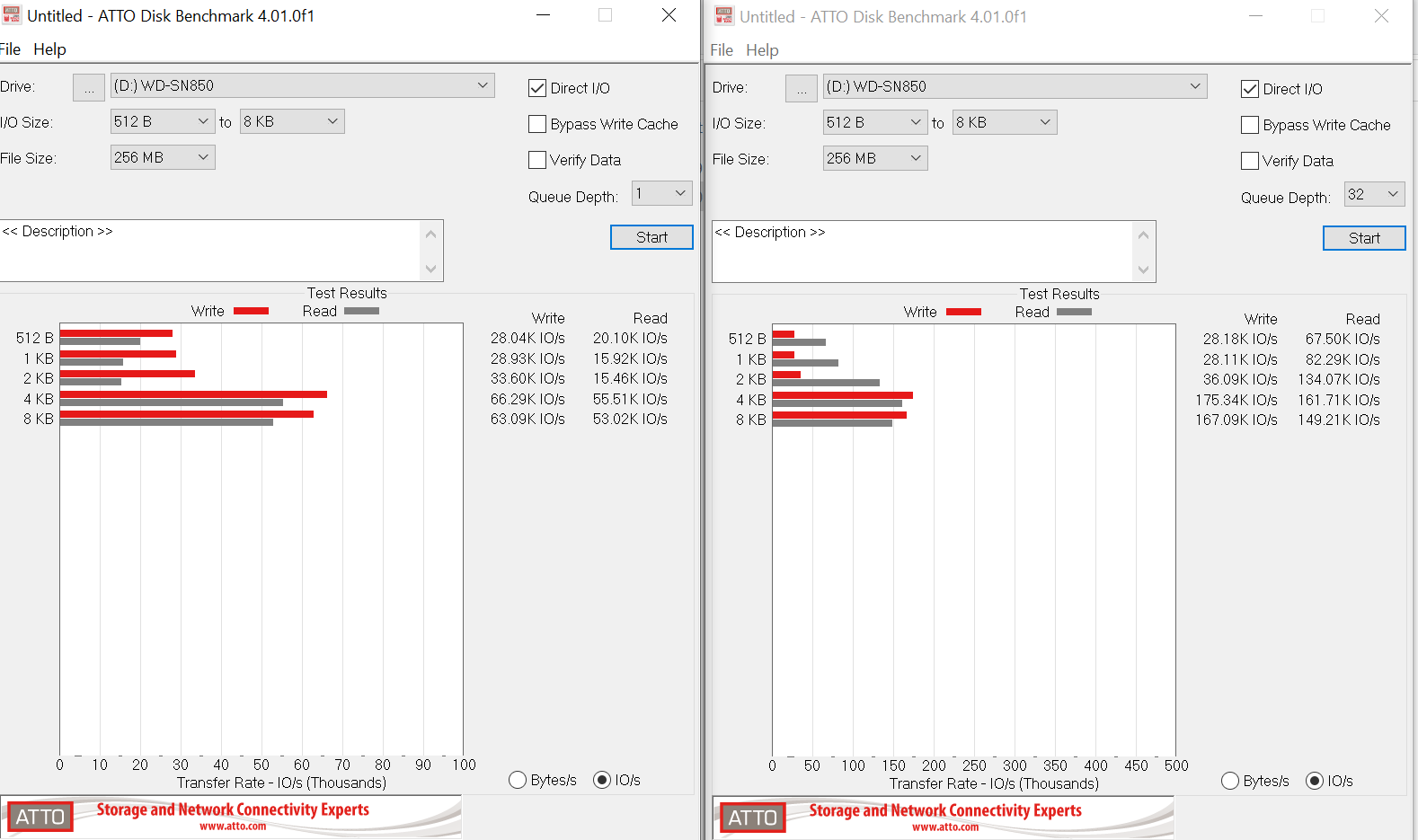Click Description text field in left window
The height and width of the screenshot is (840, 1418).
pyautogui.click(x=210, y=251)
